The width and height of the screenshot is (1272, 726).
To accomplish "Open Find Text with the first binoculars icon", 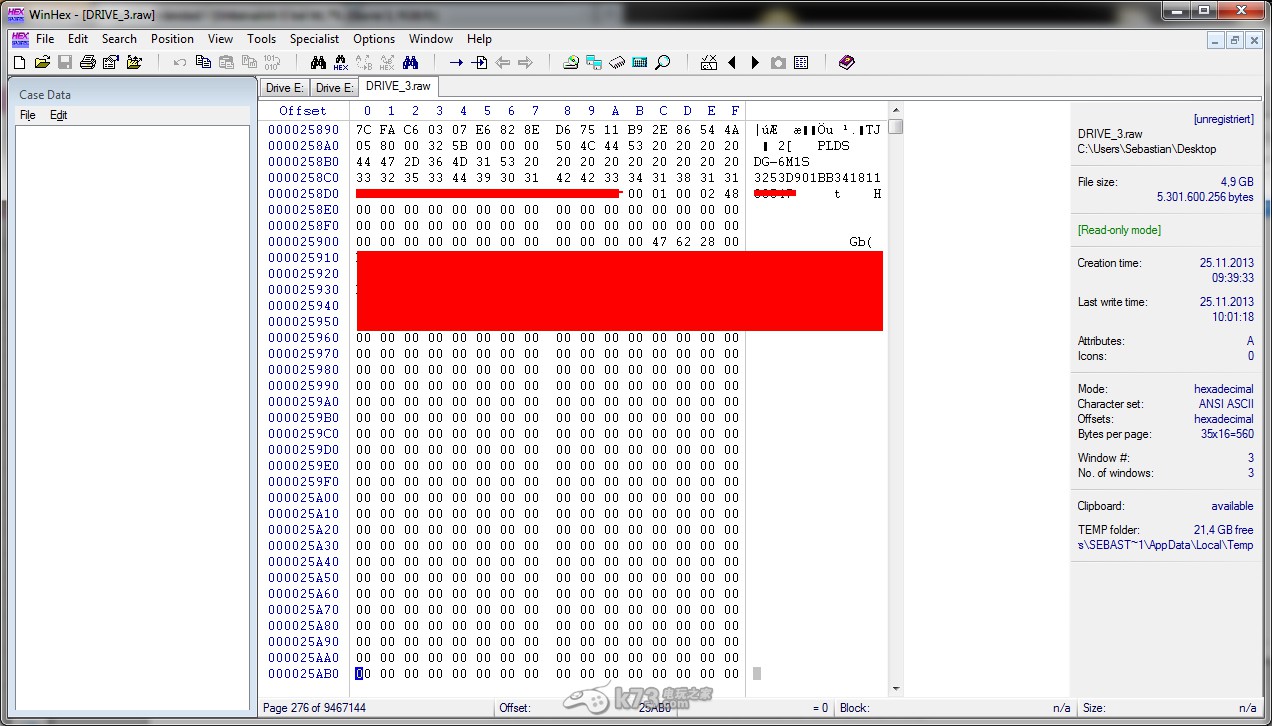I will [x=318, y=62].
